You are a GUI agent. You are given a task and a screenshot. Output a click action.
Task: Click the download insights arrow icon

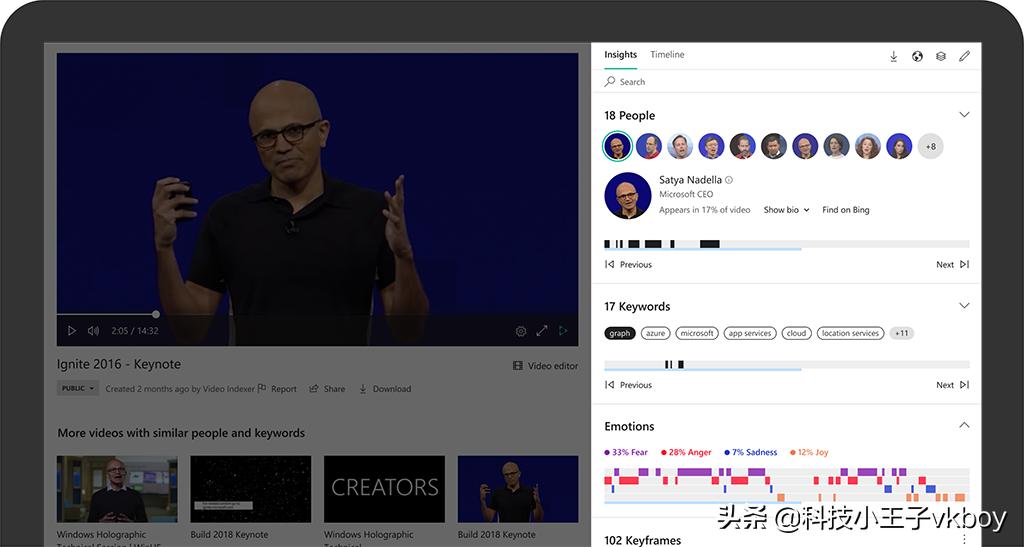click(893, 57)
